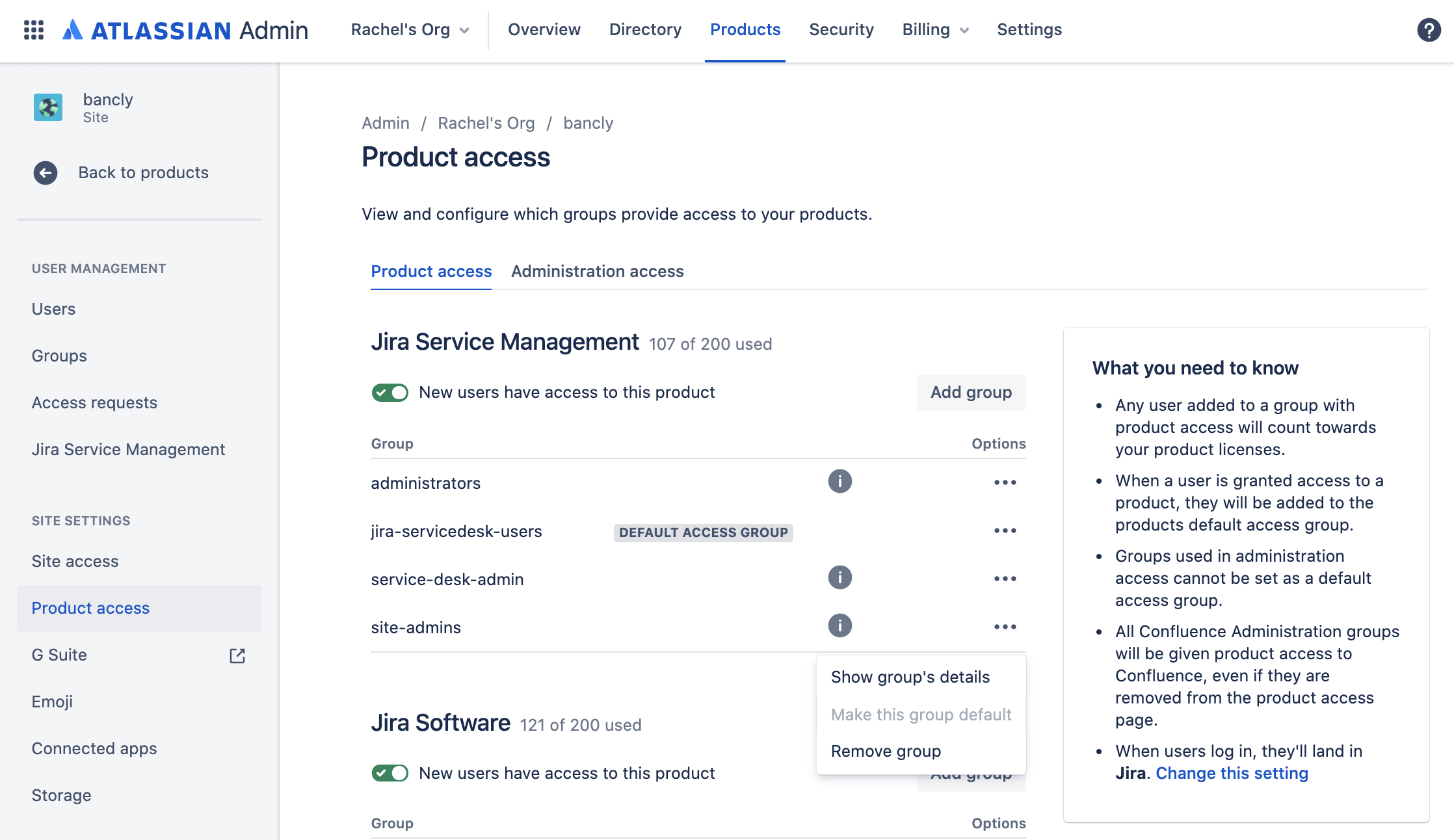Click Add group for Jira Service Management
The image size is (1454, 840).
pyautogui.click(x=971, y=392)
